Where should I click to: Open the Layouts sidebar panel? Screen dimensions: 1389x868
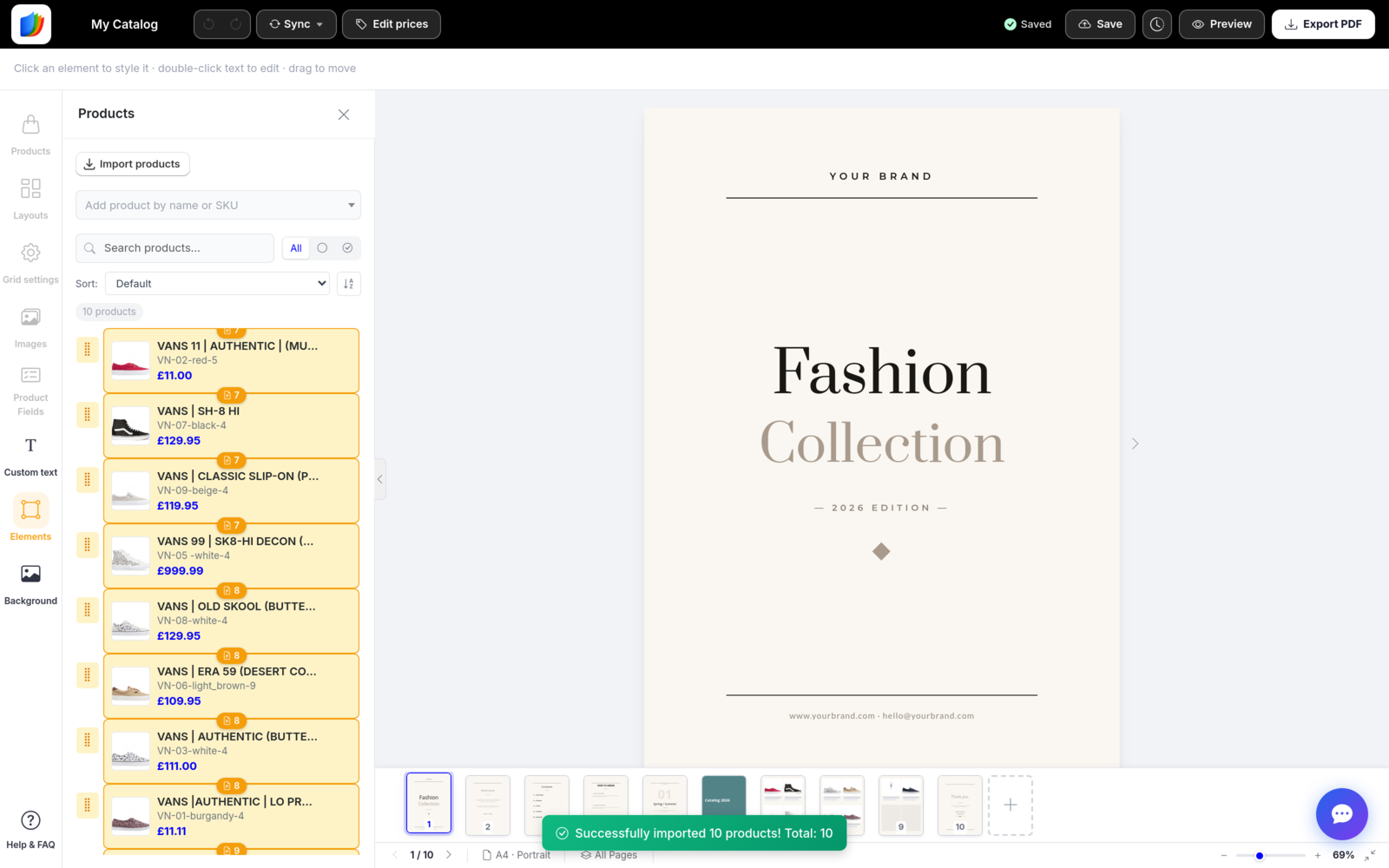(30, 199)
